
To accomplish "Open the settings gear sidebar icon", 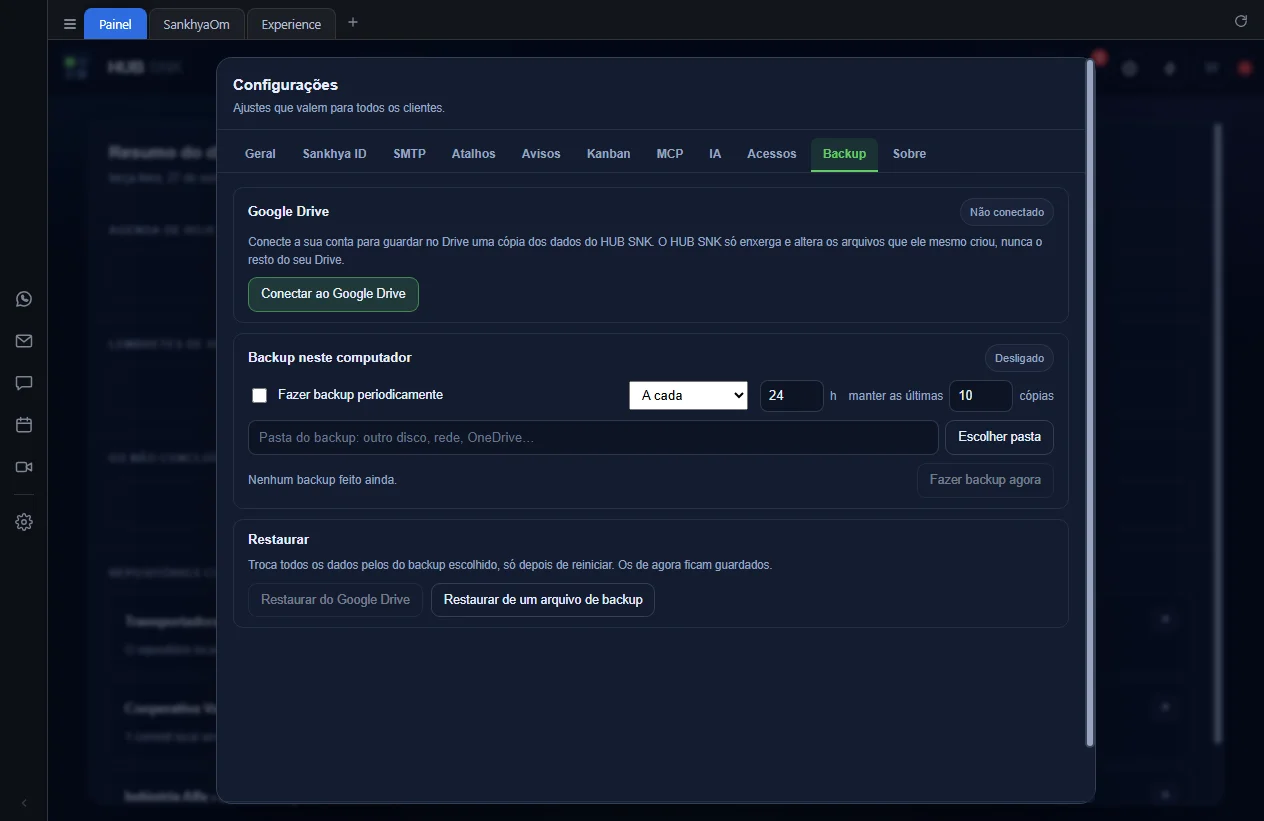I will 24,522.
